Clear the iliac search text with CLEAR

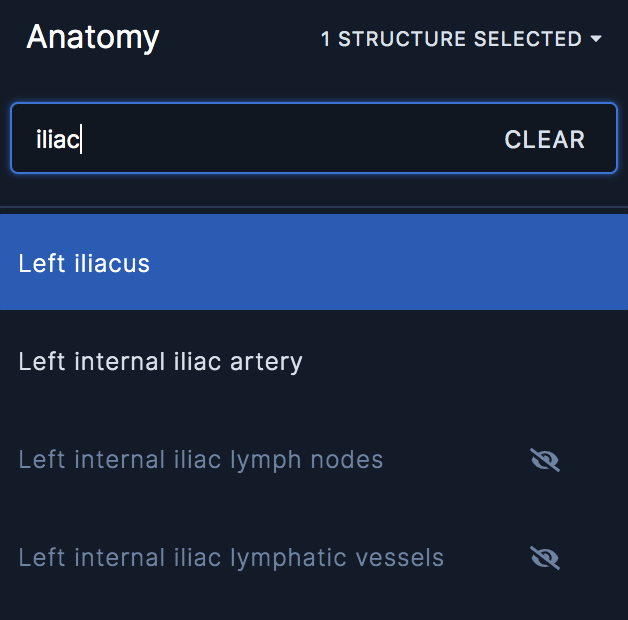click(x=545, y=139)
